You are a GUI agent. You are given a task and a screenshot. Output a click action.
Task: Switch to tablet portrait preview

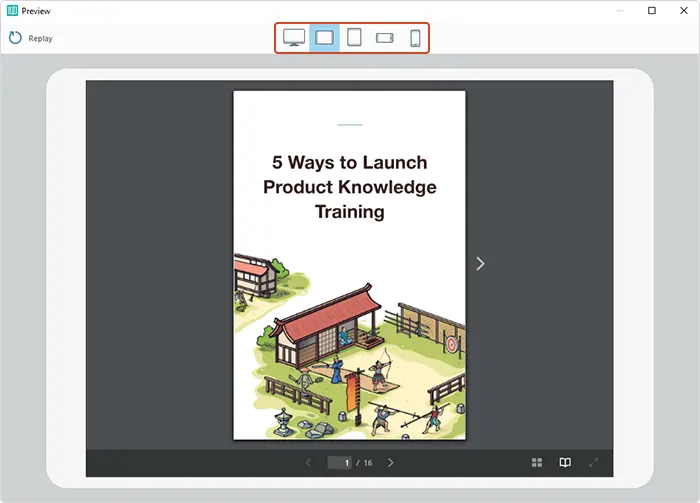(x=354, y=38)
